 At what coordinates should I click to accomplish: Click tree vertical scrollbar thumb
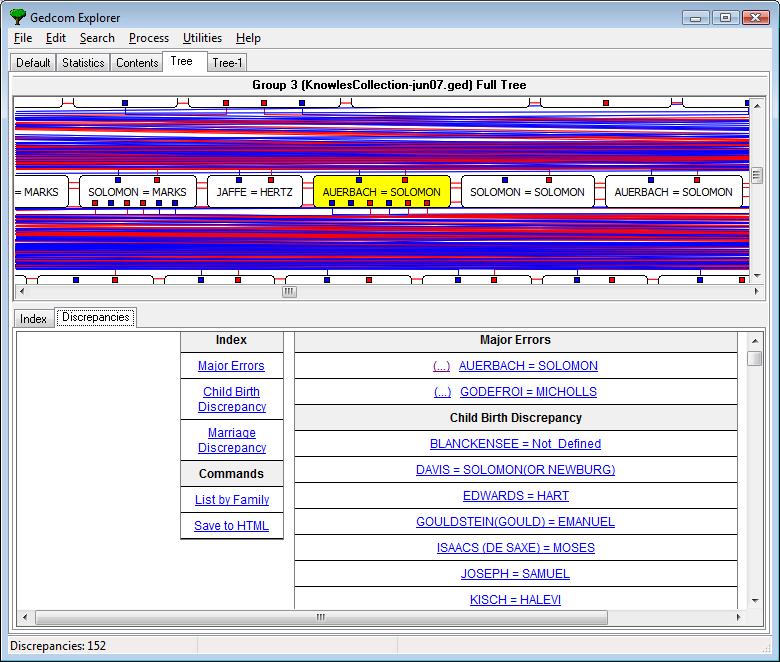coord(757,175)
